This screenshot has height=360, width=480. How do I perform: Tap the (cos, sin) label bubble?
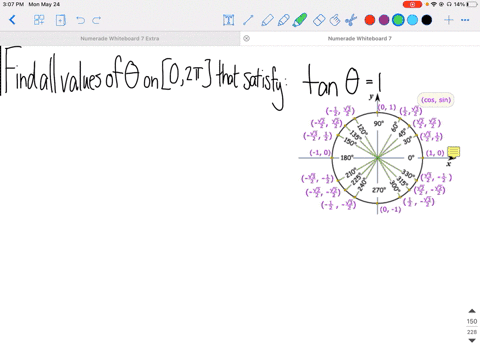436,100
